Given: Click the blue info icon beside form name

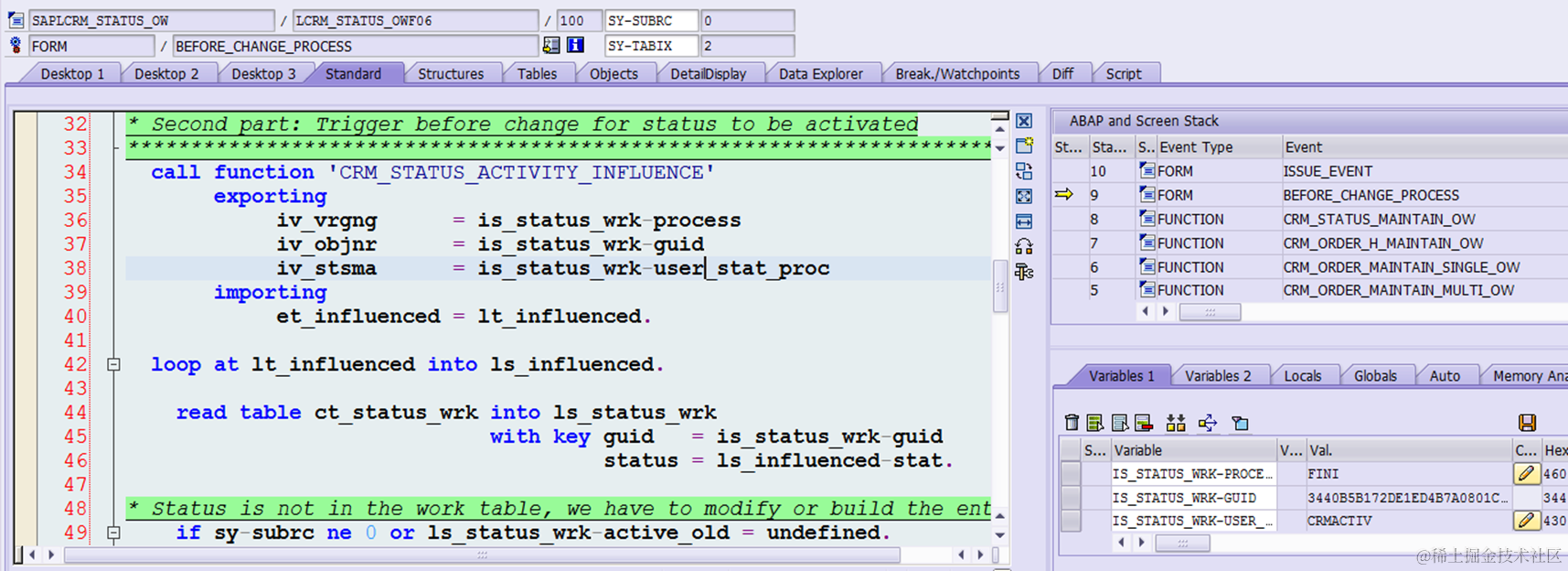Looking at the screenshot, I should (575, 45).
